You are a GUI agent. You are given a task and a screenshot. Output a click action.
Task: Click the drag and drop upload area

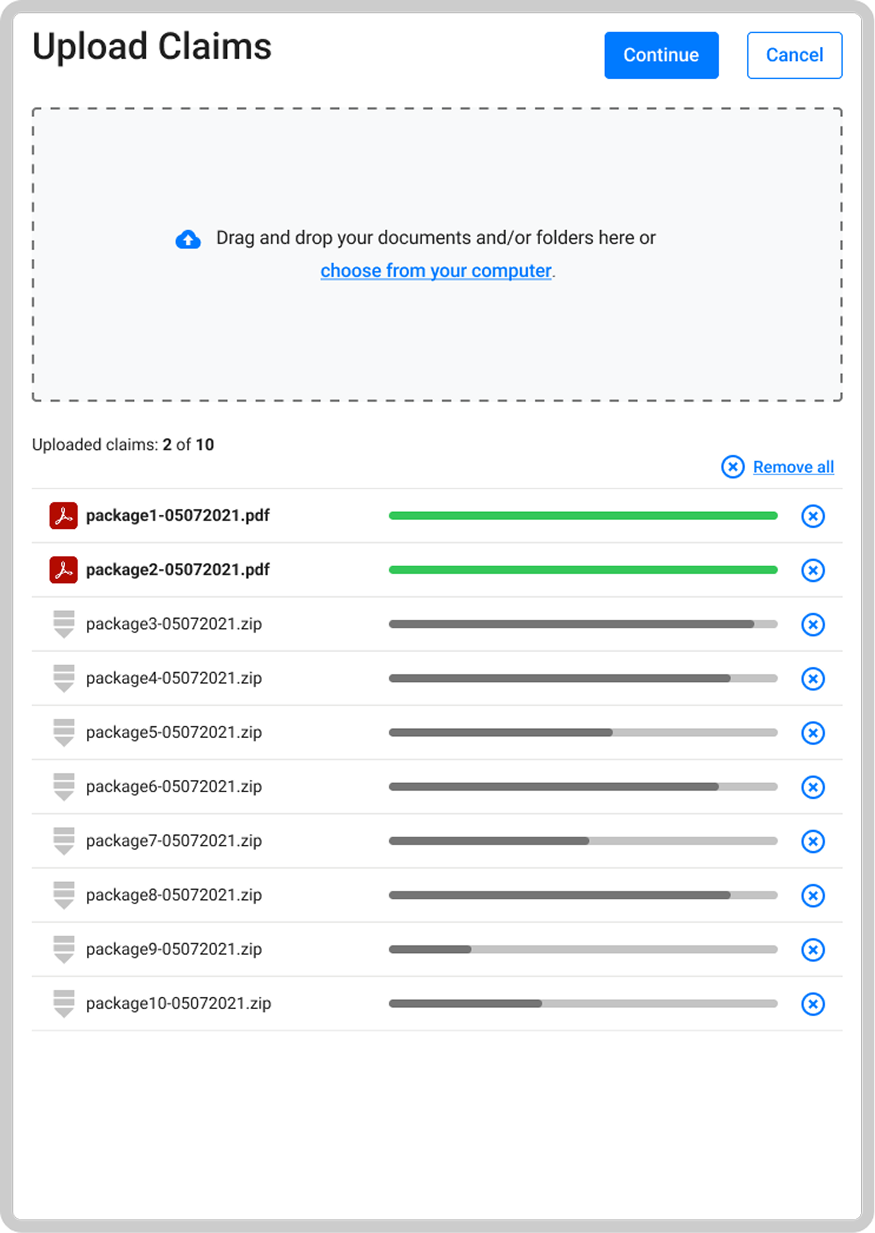(x=437, y=255)
